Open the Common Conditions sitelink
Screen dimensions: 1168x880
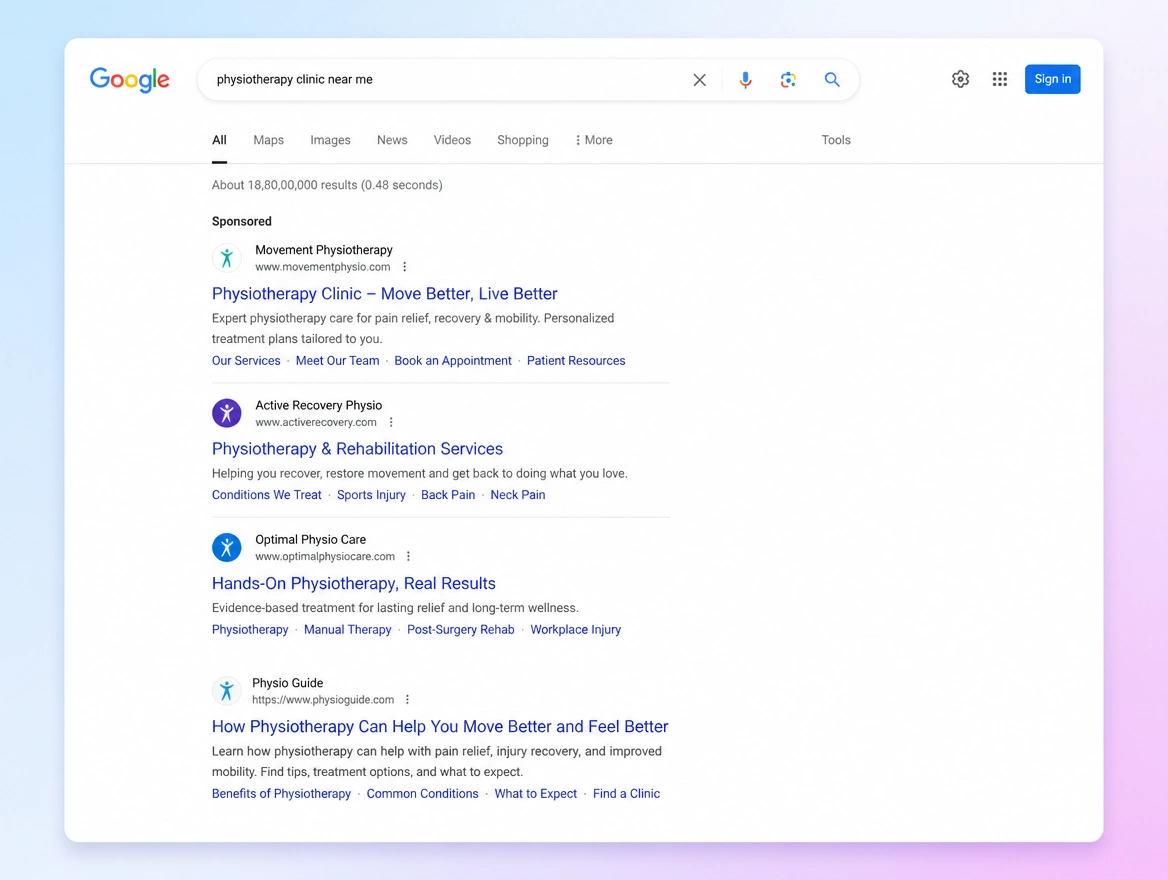422,794
